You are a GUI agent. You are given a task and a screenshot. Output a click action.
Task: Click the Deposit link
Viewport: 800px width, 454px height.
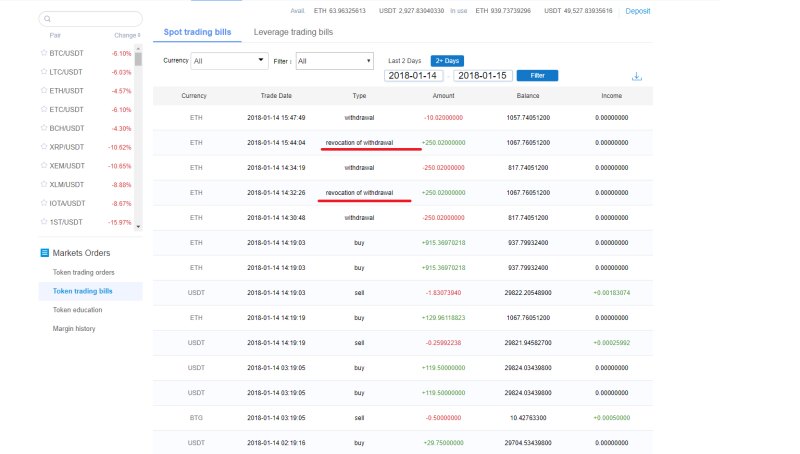click(637, 11)
